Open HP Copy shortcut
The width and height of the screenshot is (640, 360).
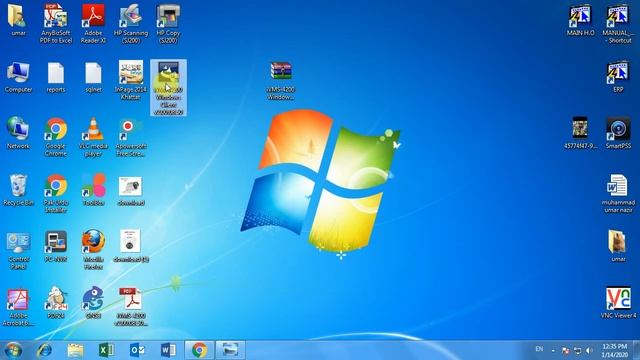[x=168, y=23]
